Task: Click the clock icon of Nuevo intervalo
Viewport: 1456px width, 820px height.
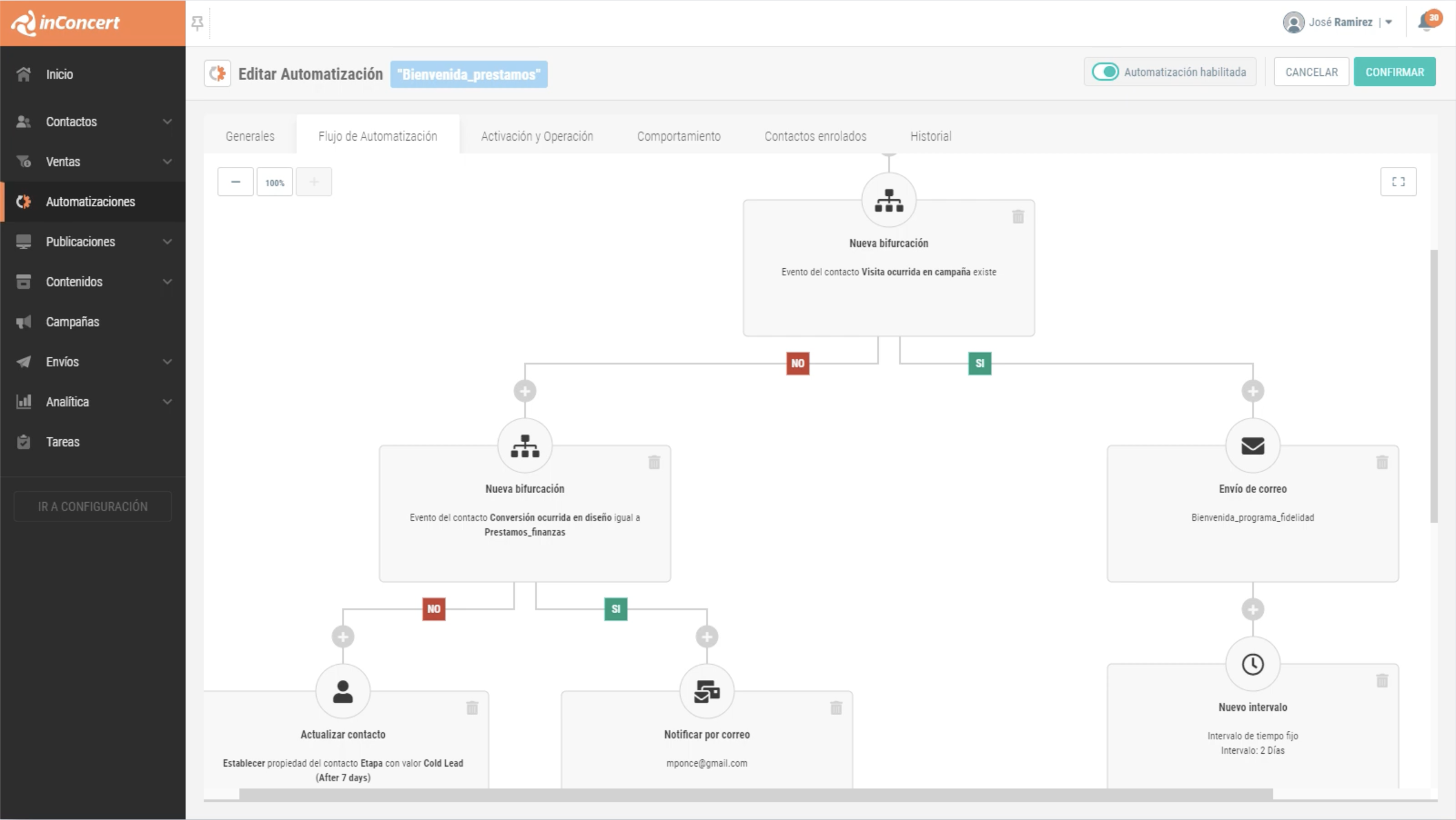Action: point(1253,664)
